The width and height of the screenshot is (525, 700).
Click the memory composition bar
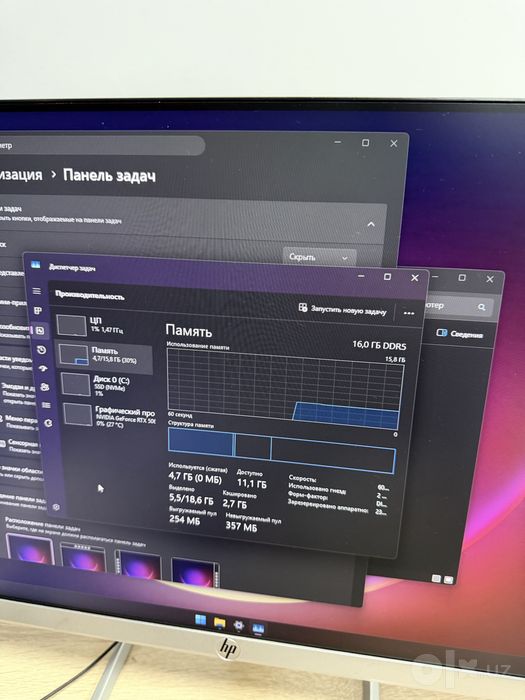[282, 450]
